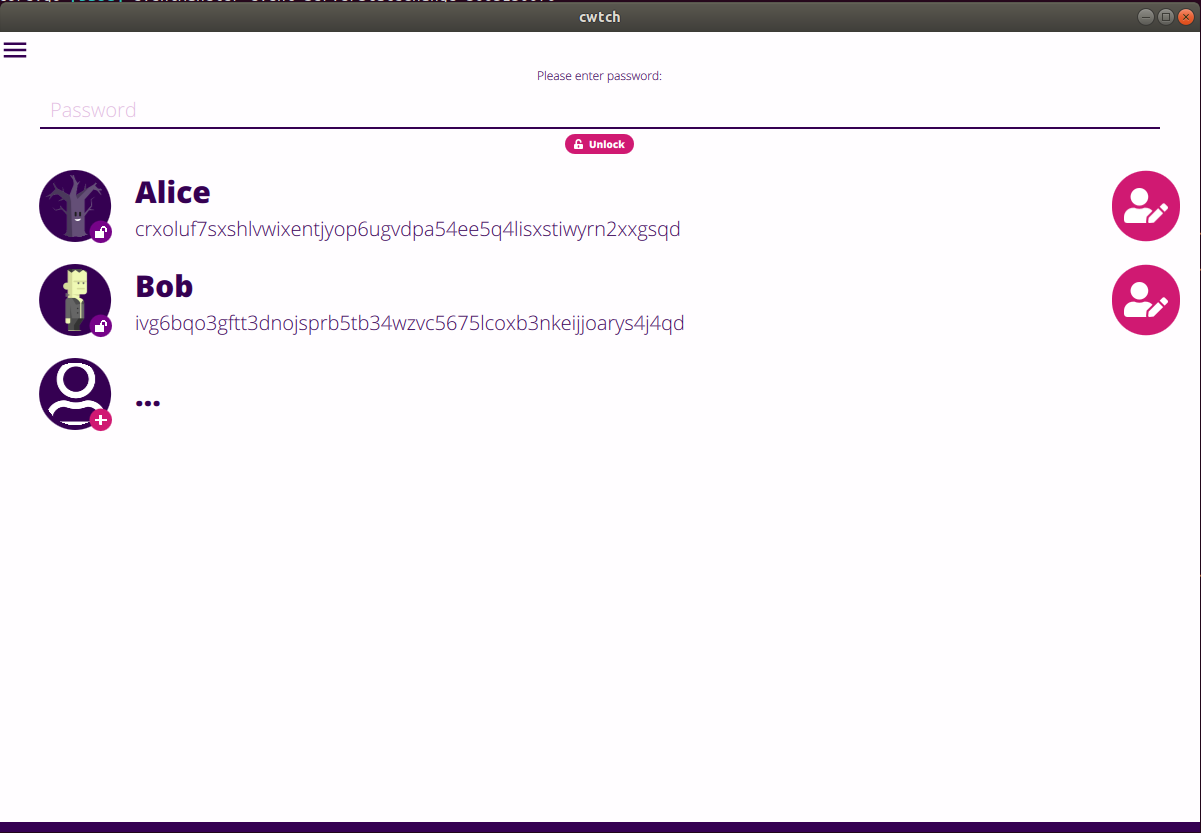The width and height of the screenshot is (1201, 833).
Task: Minimize the cwtch window
Action: pos(1146,17)
